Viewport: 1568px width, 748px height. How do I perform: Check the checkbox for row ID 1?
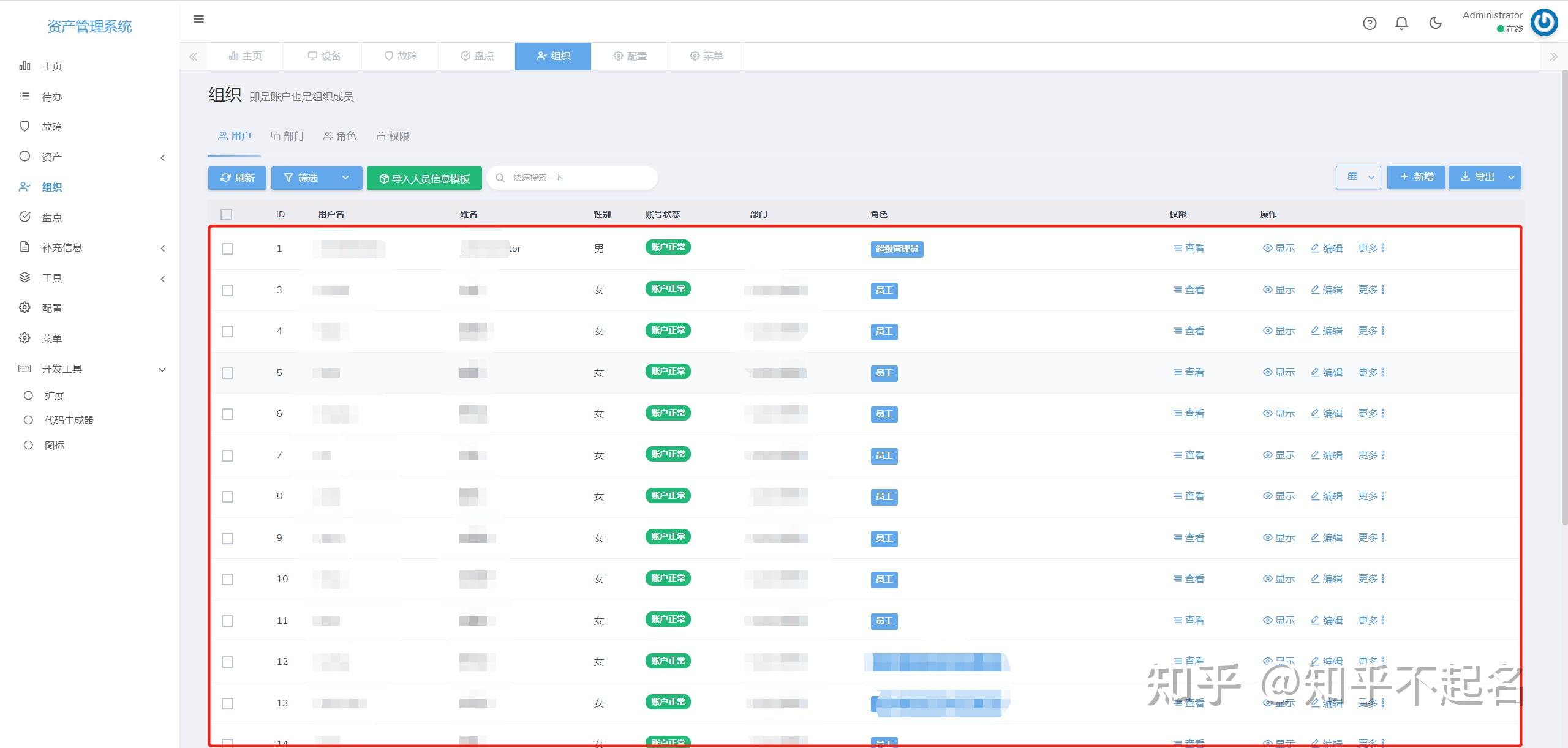tap(228, 249)
